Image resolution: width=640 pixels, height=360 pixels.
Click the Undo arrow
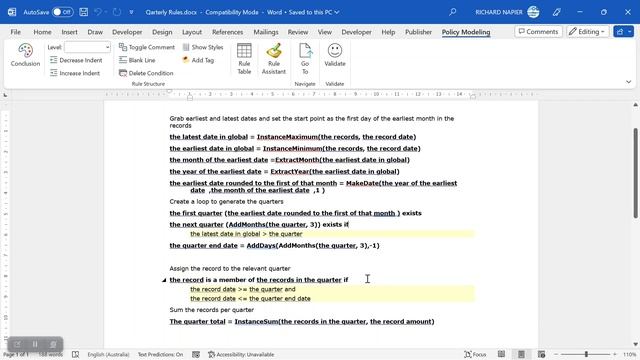(x=98, y=12)
